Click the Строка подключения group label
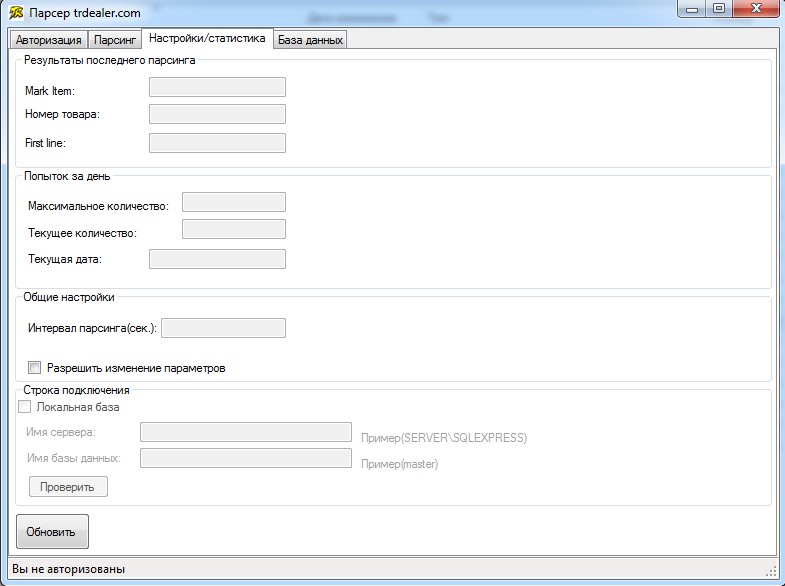The width and height of the screenshot is (785, 586). click(76, 390)
